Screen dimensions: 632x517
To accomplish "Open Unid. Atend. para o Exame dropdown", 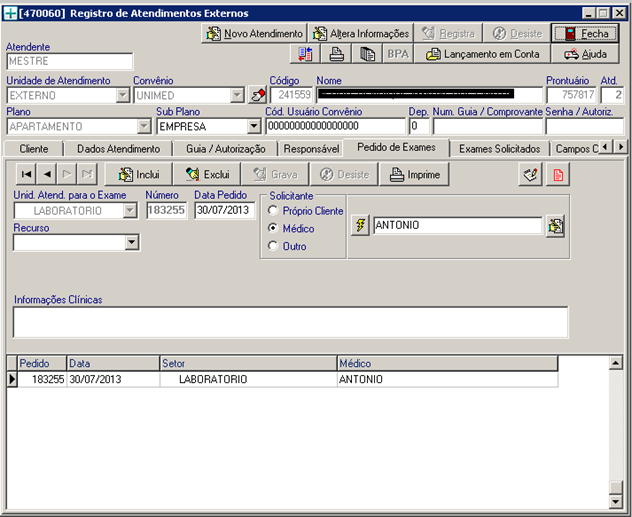I will pos(130,210).
